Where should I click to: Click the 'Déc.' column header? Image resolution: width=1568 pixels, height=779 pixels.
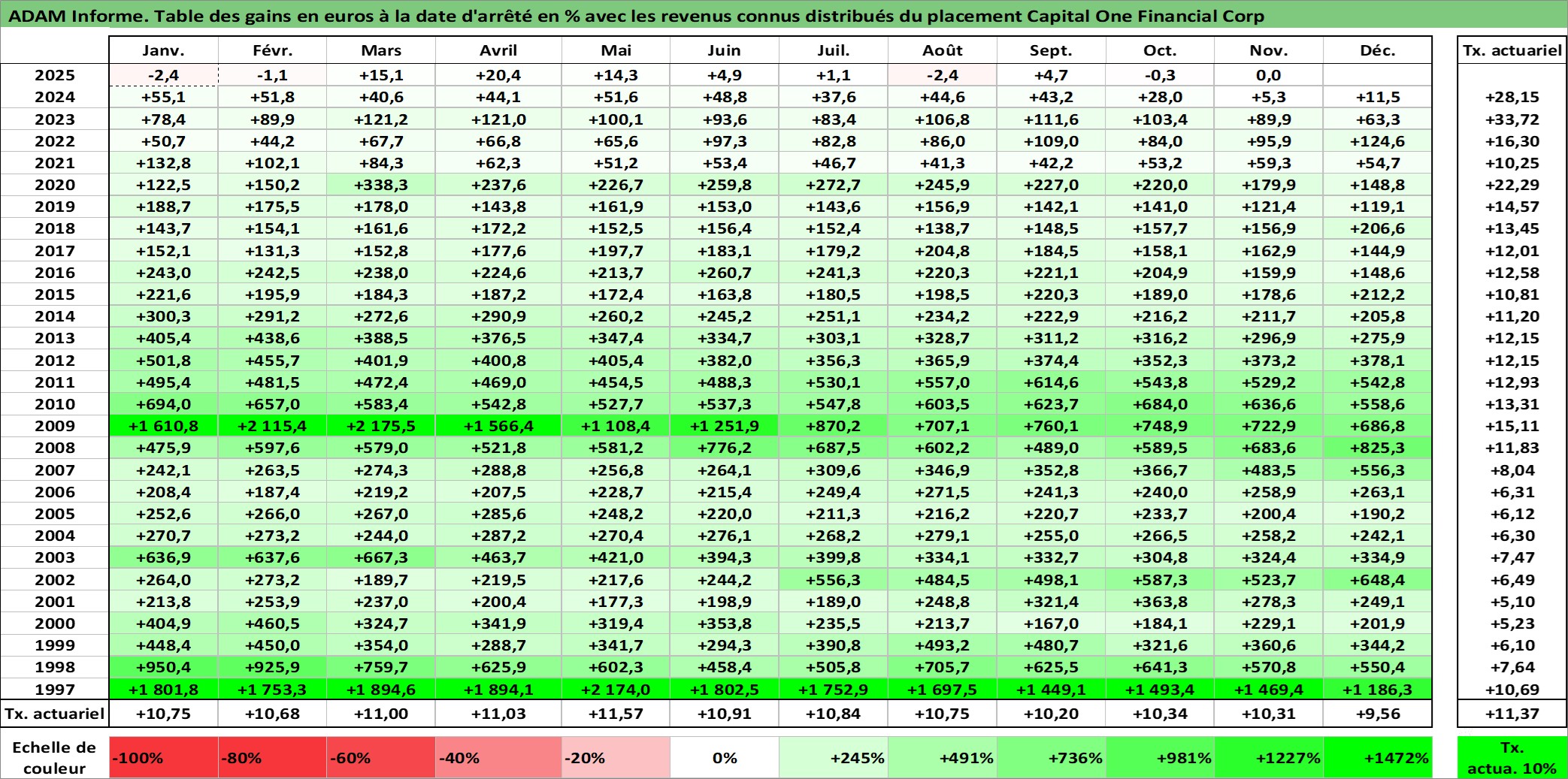point(1378,50)
